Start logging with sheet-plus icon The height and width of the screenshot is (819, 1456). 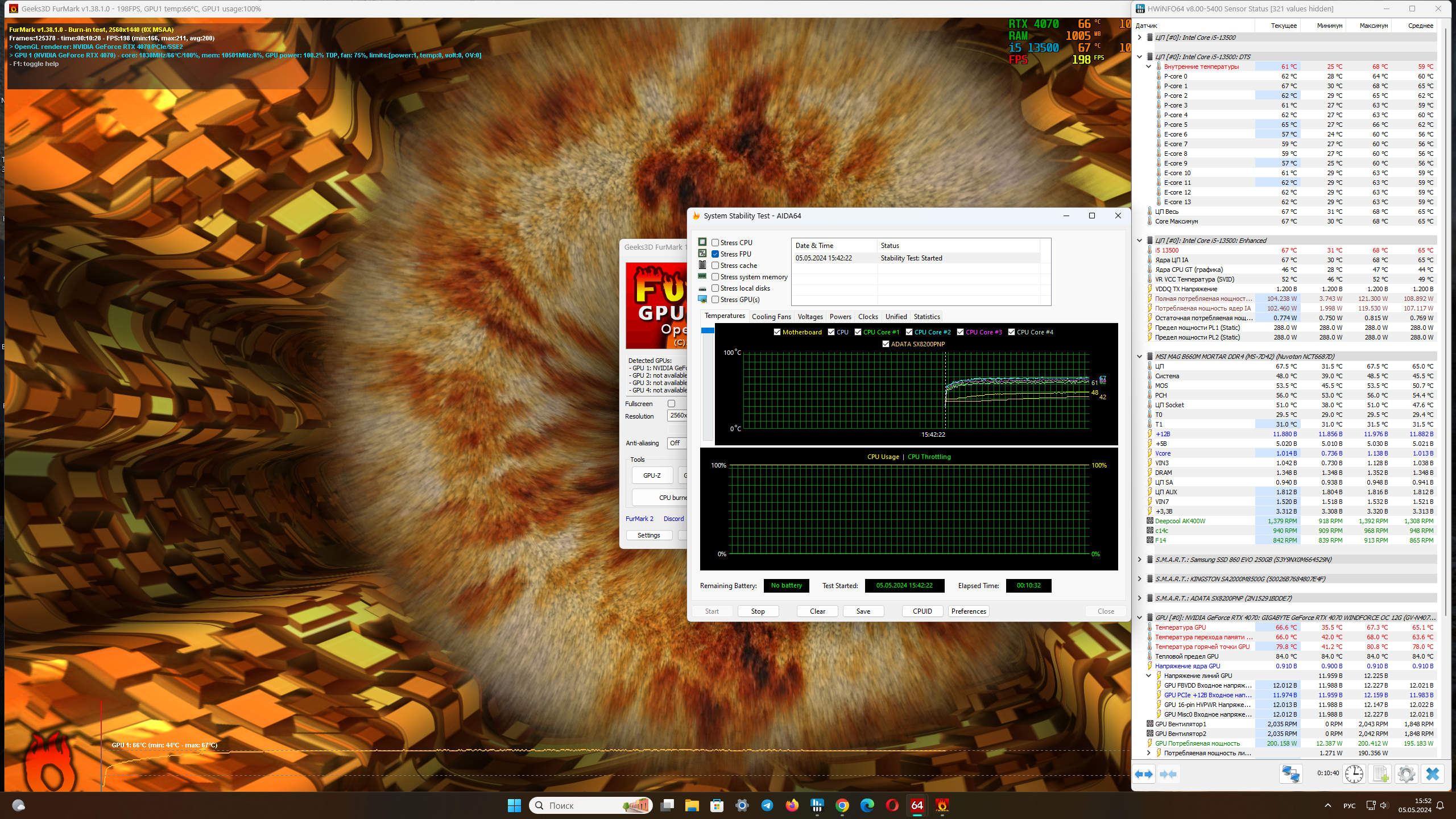[1380, 774]
